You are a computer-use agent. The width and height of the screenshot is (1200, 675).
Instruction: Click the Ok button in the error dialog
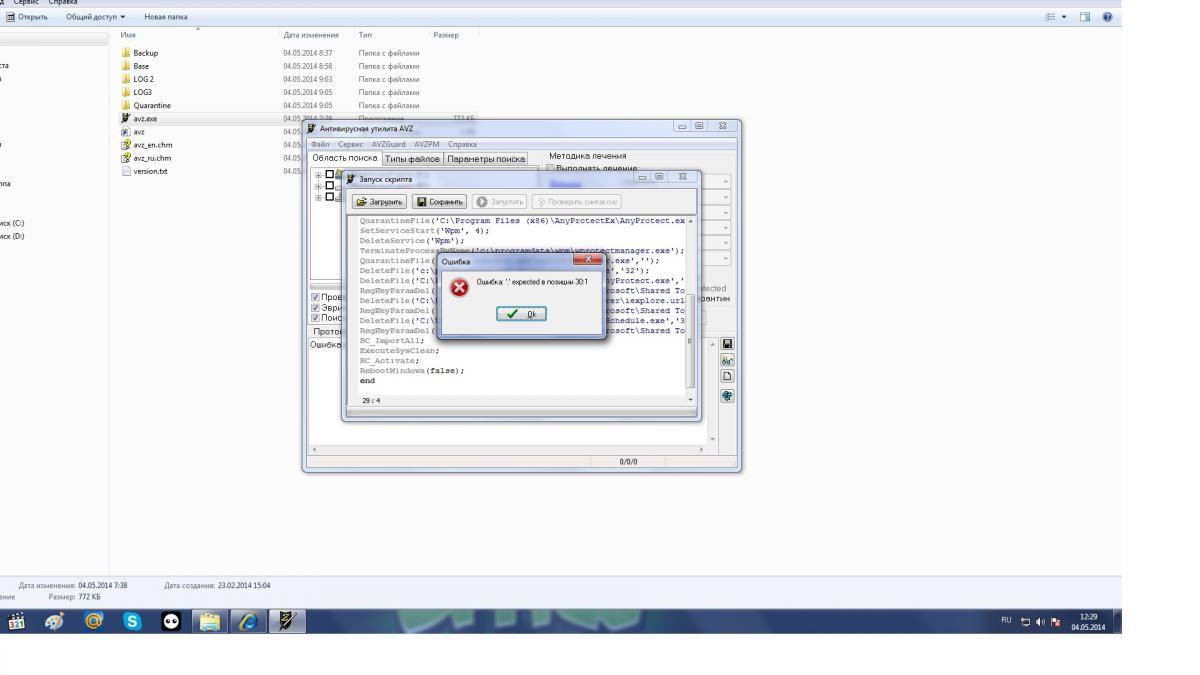tap(521, 314)
